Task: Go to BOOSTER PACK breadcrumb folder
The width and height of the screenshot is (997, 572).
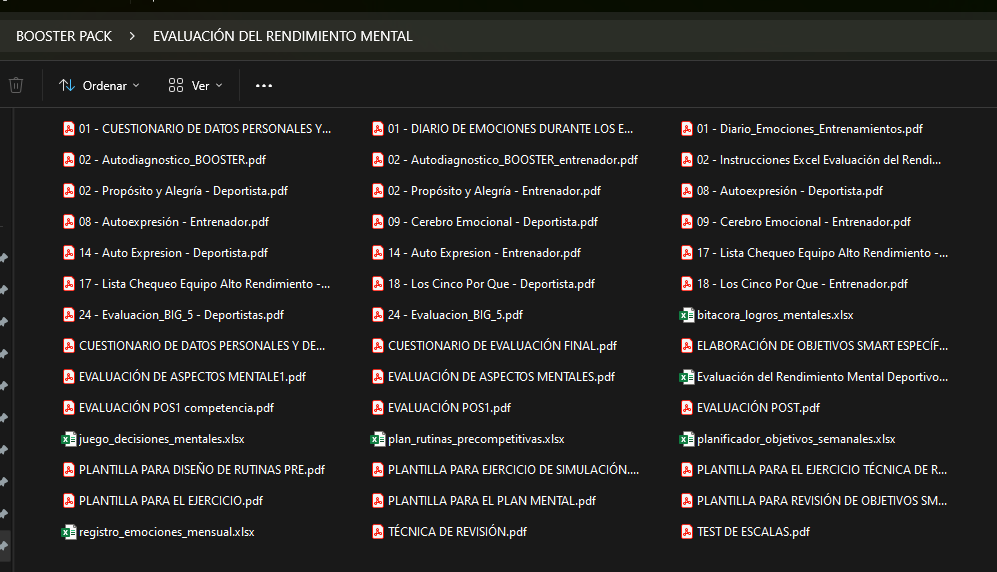Action: tap(64, 36)
